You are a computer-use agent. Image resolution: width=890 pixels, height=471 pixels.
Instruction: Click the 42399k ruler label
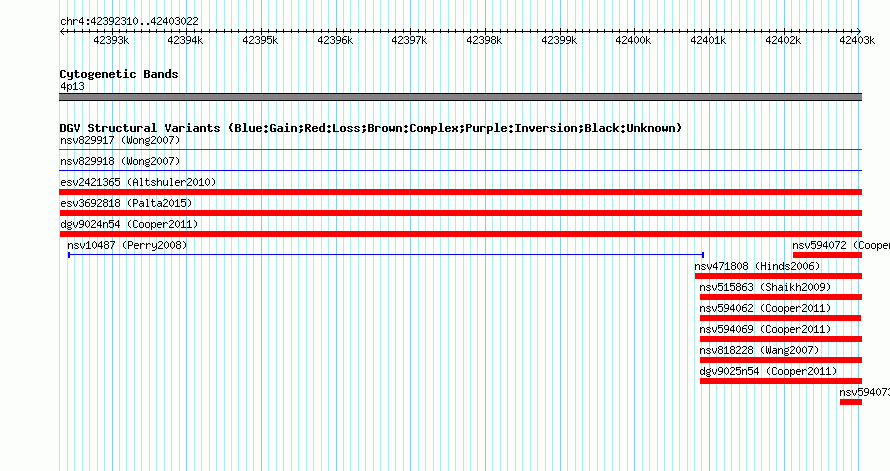coord(559,40)
